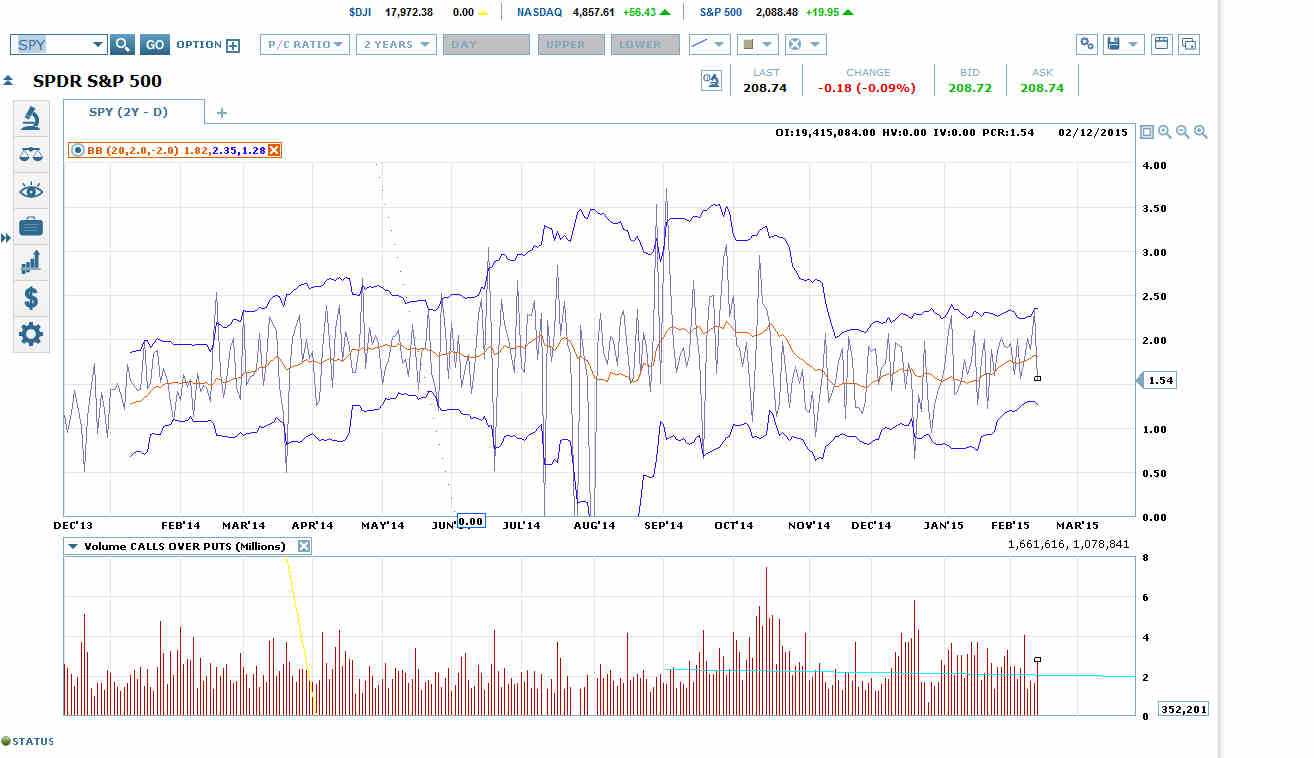Close the Volume CALLS OVER PUTS panel
This screenshot has height=758, width=1314.
coord(304,546)
